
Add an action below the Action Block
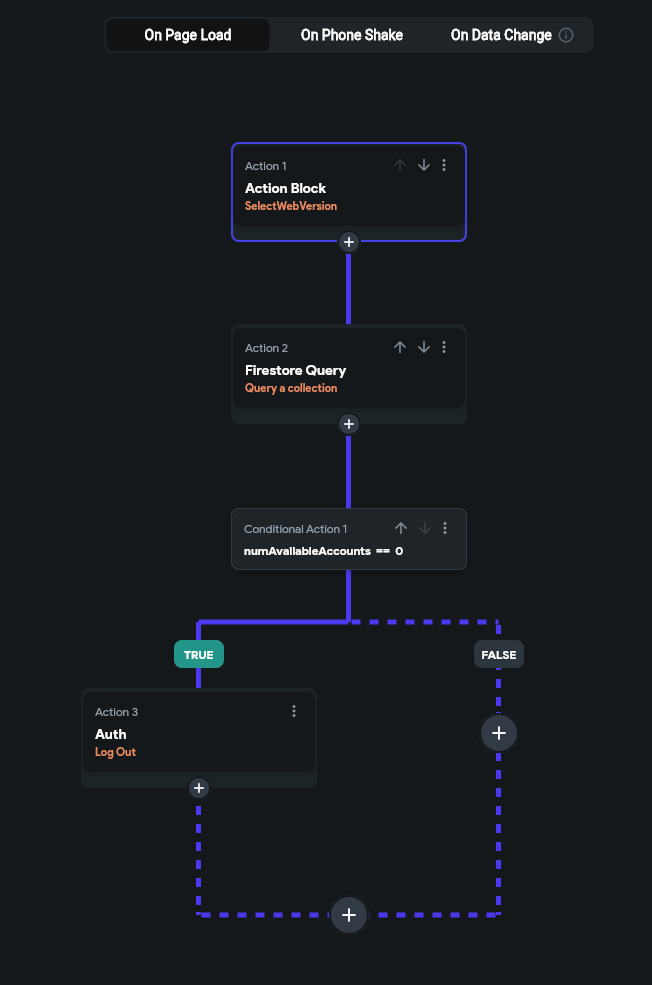[348, 241]
